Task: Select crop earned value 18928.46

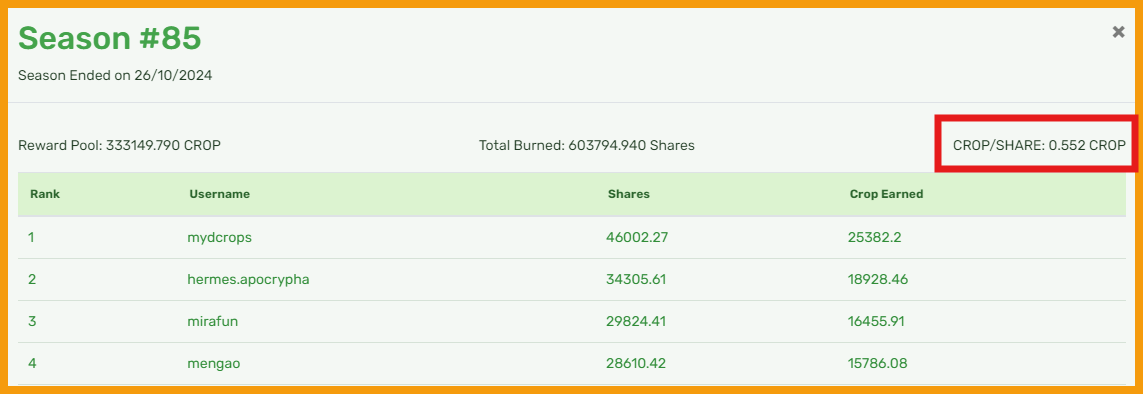Action: pos(878,280)
